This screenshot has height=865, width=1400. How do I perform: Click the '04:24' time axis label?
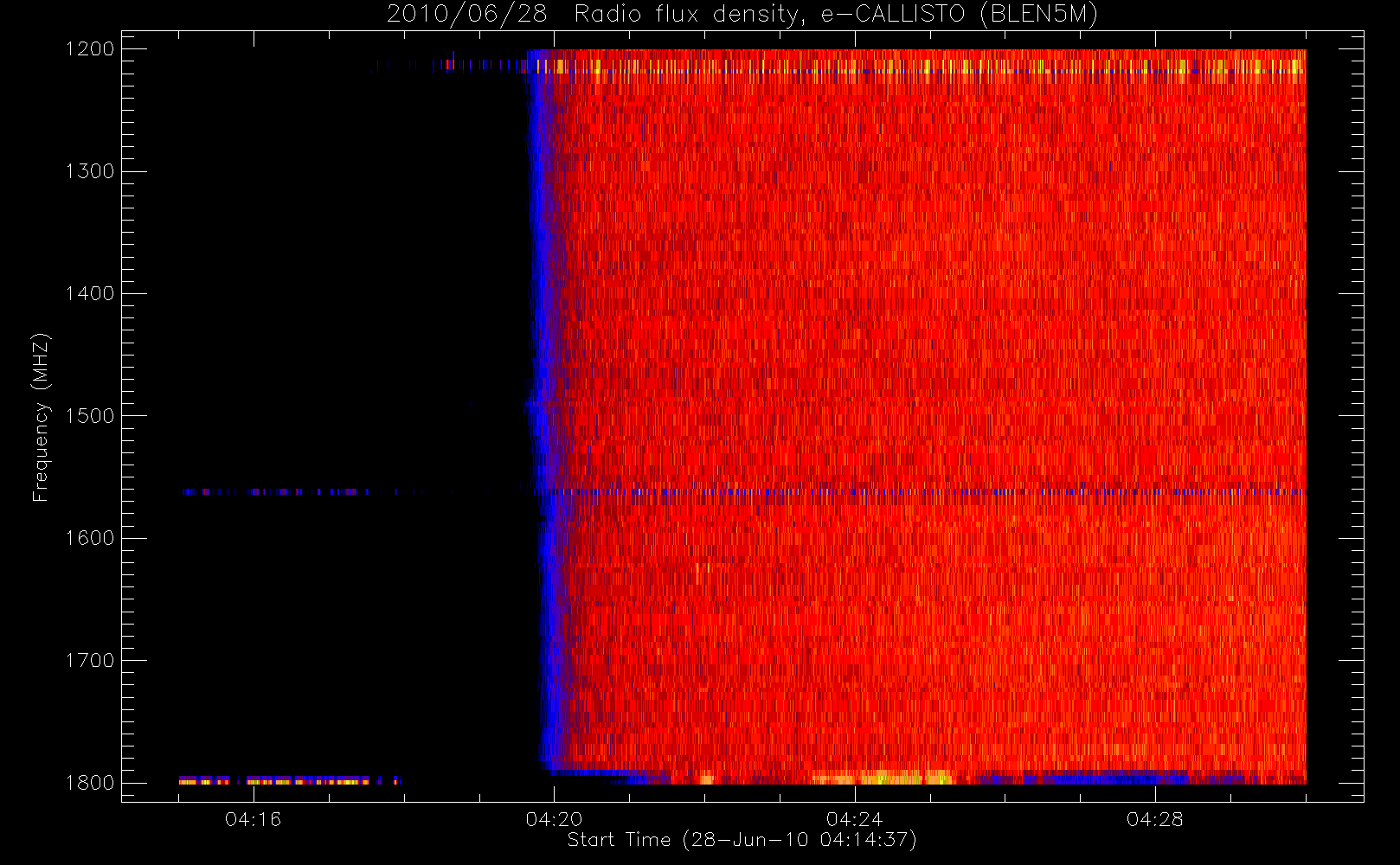coord(854,819)
